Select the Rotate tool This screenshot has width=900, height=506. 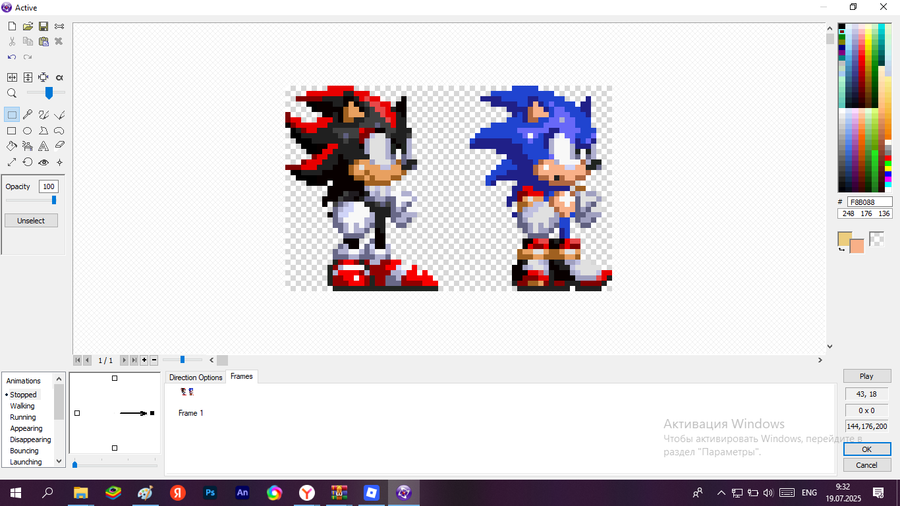(x=28, y=162)
